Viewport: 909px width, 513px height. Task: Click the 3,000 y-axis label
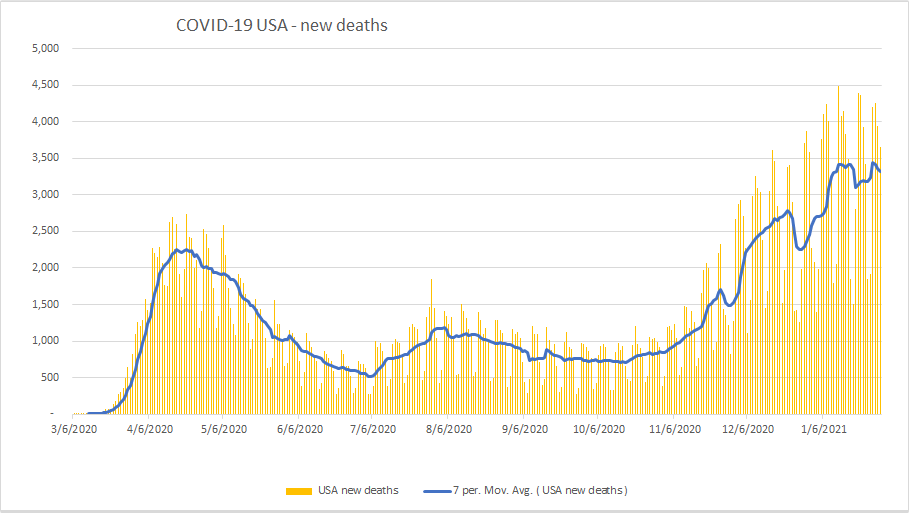click(45, 194)
